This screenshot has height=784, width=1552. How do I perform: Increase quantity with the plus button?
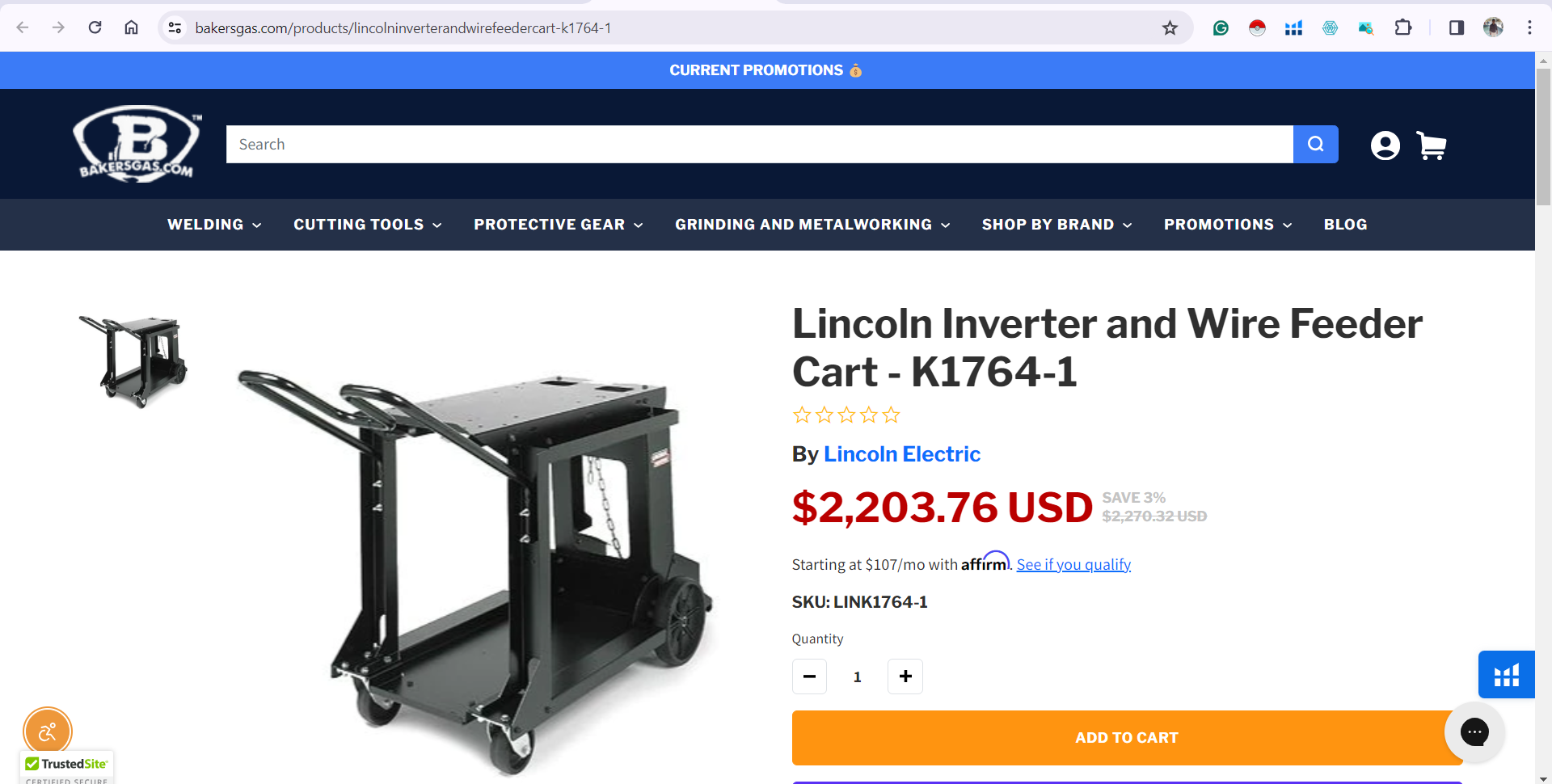(905, 677)
